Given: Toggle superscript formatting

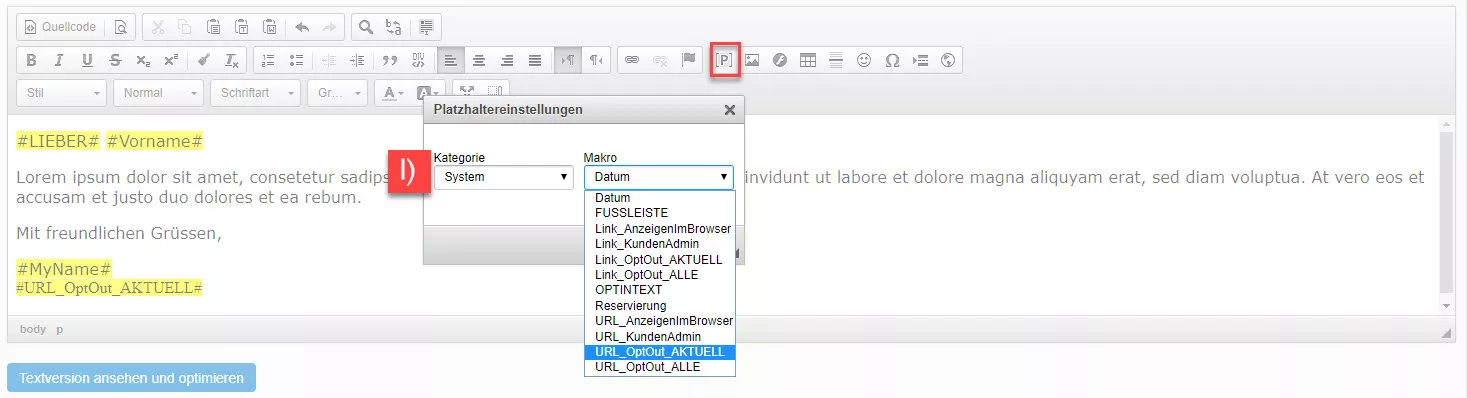Looking at the screenshot, I should point(171,60).
